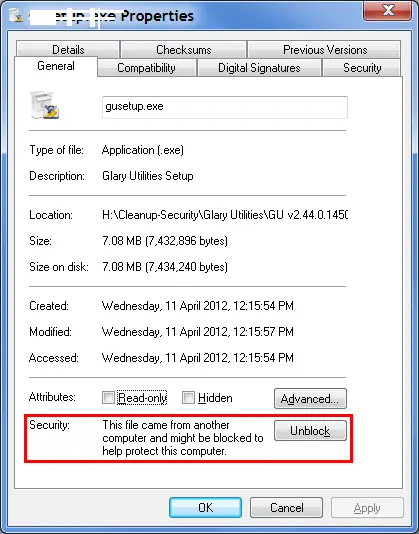Open the Digital Signatures tab
419x534 pixels.
[259, 68]
